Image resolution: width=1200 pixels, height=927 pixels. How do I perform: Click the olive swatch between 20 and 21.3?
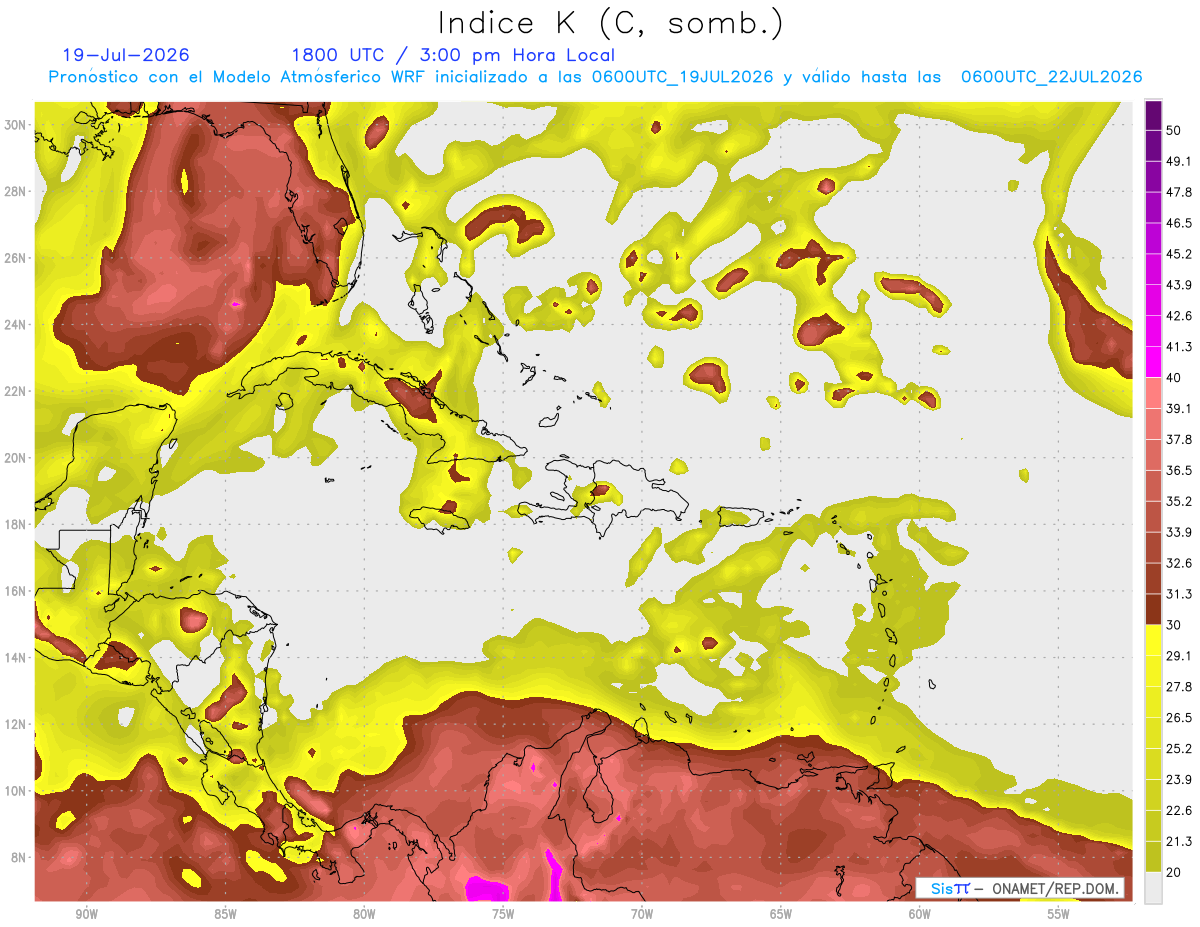click(1153, 856)
